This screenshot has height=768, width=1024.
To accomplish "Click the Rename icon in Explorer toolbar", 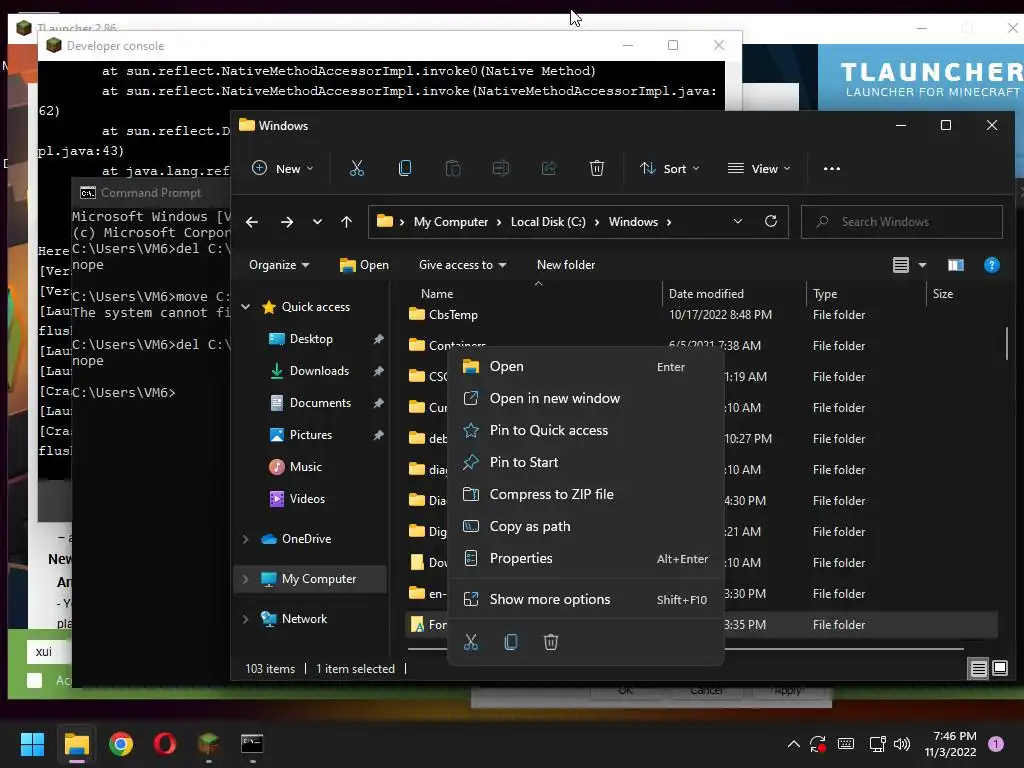I will 501,168.
